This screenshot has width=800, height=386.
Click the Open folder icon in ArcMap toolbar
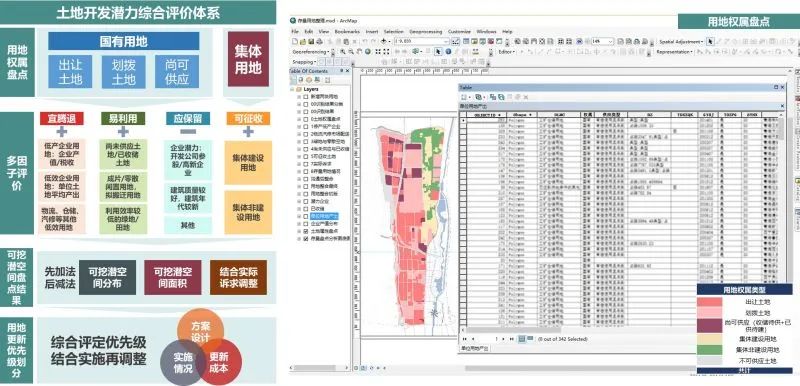pyautogui.click(x=303, y=41)
